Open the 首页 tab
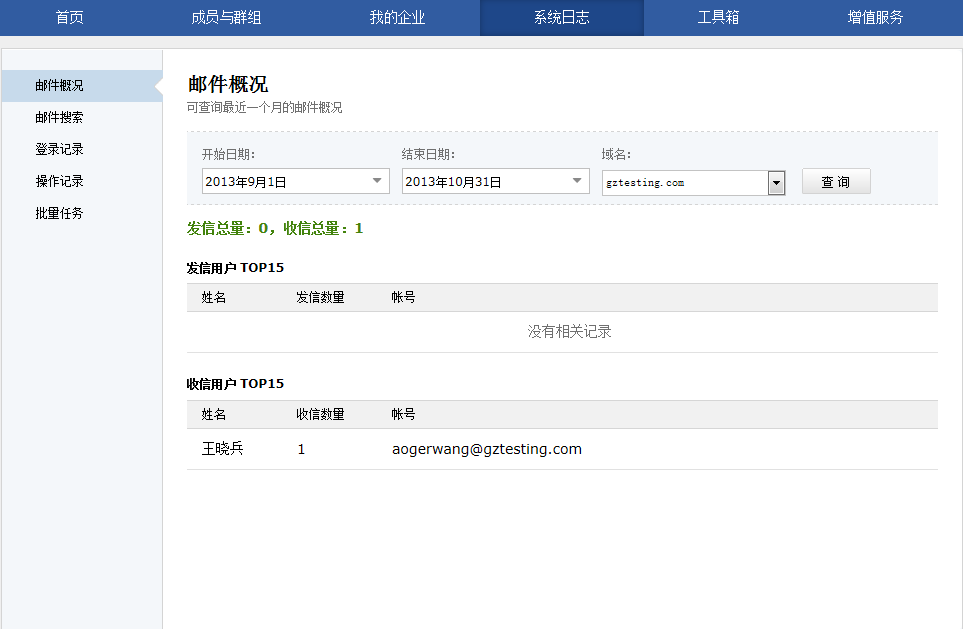Viewport: 963px width, 629px height. click(x=69, y=17)
